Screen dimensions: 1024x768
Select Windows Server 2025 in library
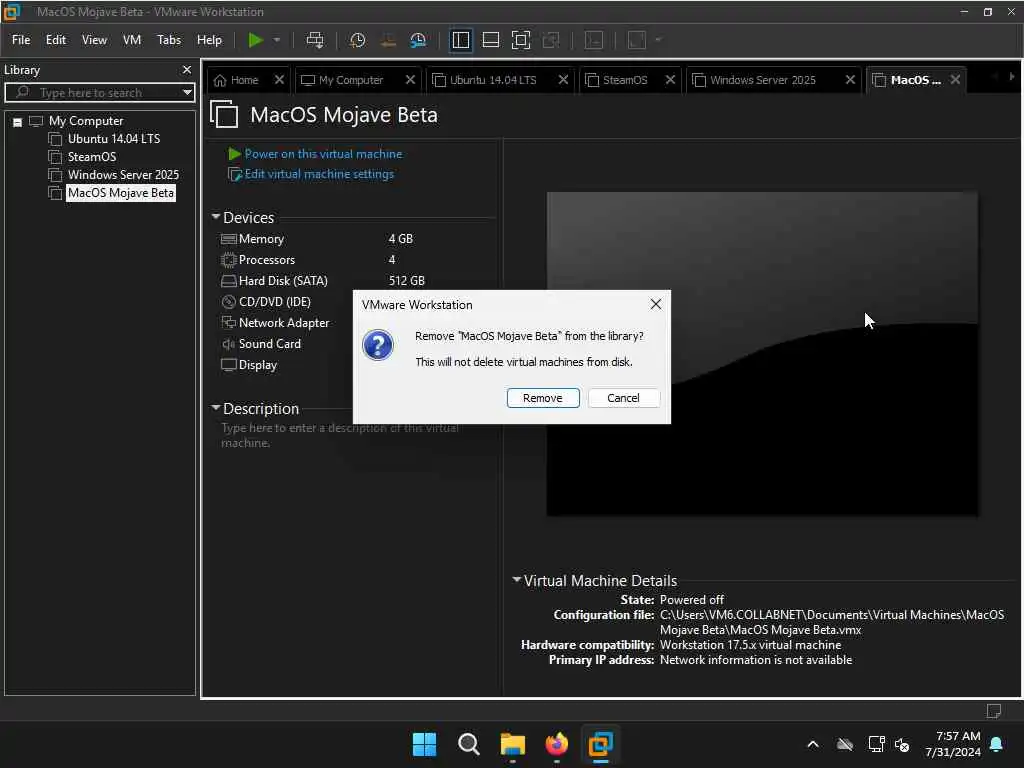pos(123,174)
